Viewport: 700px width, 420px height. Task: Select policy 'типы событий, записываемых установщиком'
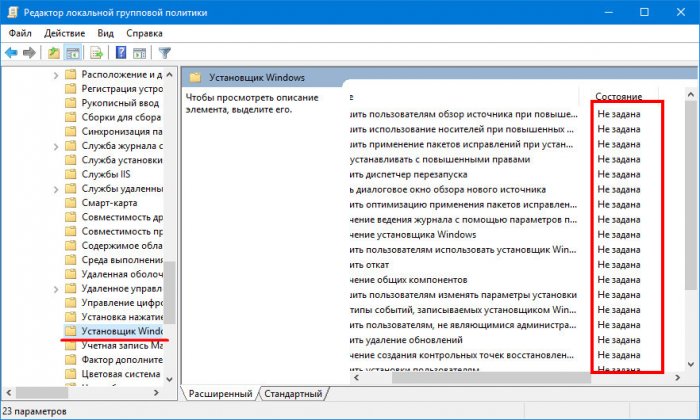[x=464, y=310]
